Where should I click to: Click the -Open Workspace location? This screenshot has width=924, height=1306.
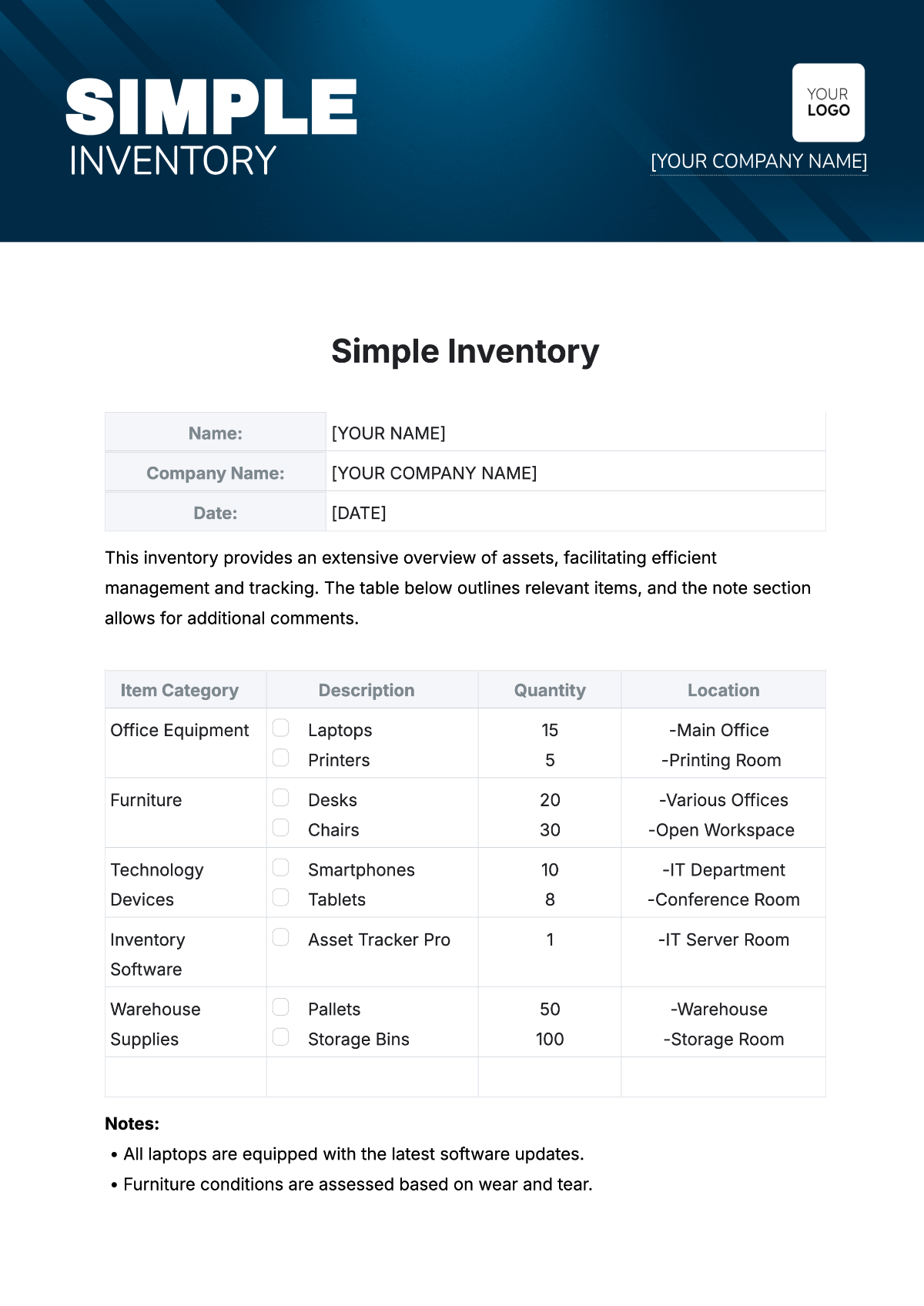721,830
